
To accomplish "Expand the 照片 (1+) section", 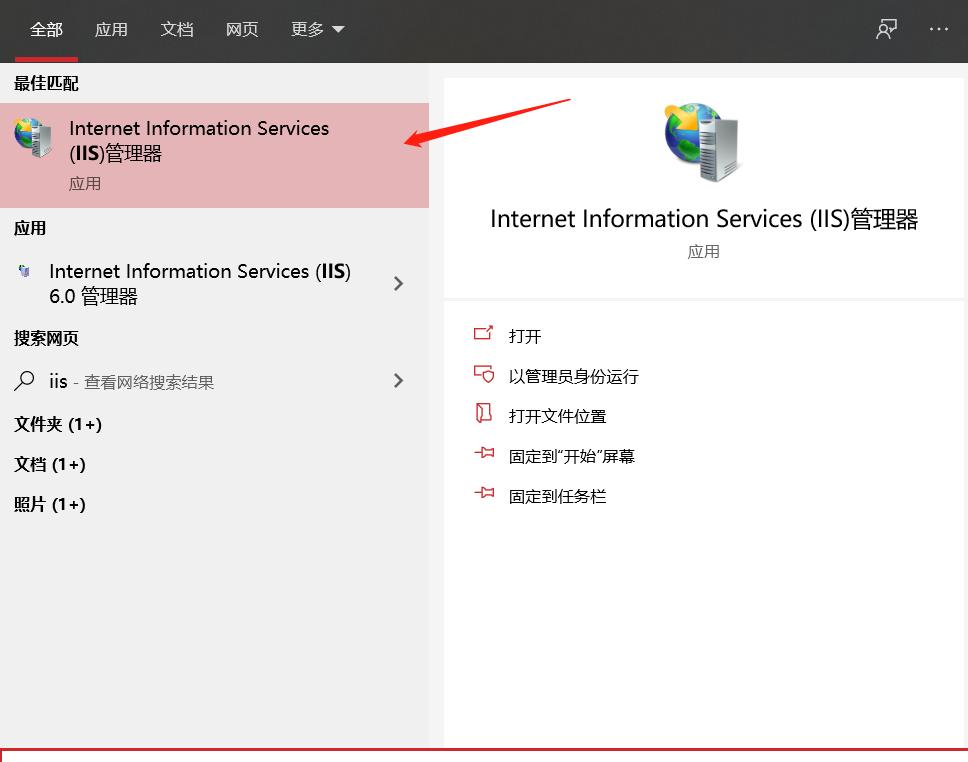I will pos(49,505).
